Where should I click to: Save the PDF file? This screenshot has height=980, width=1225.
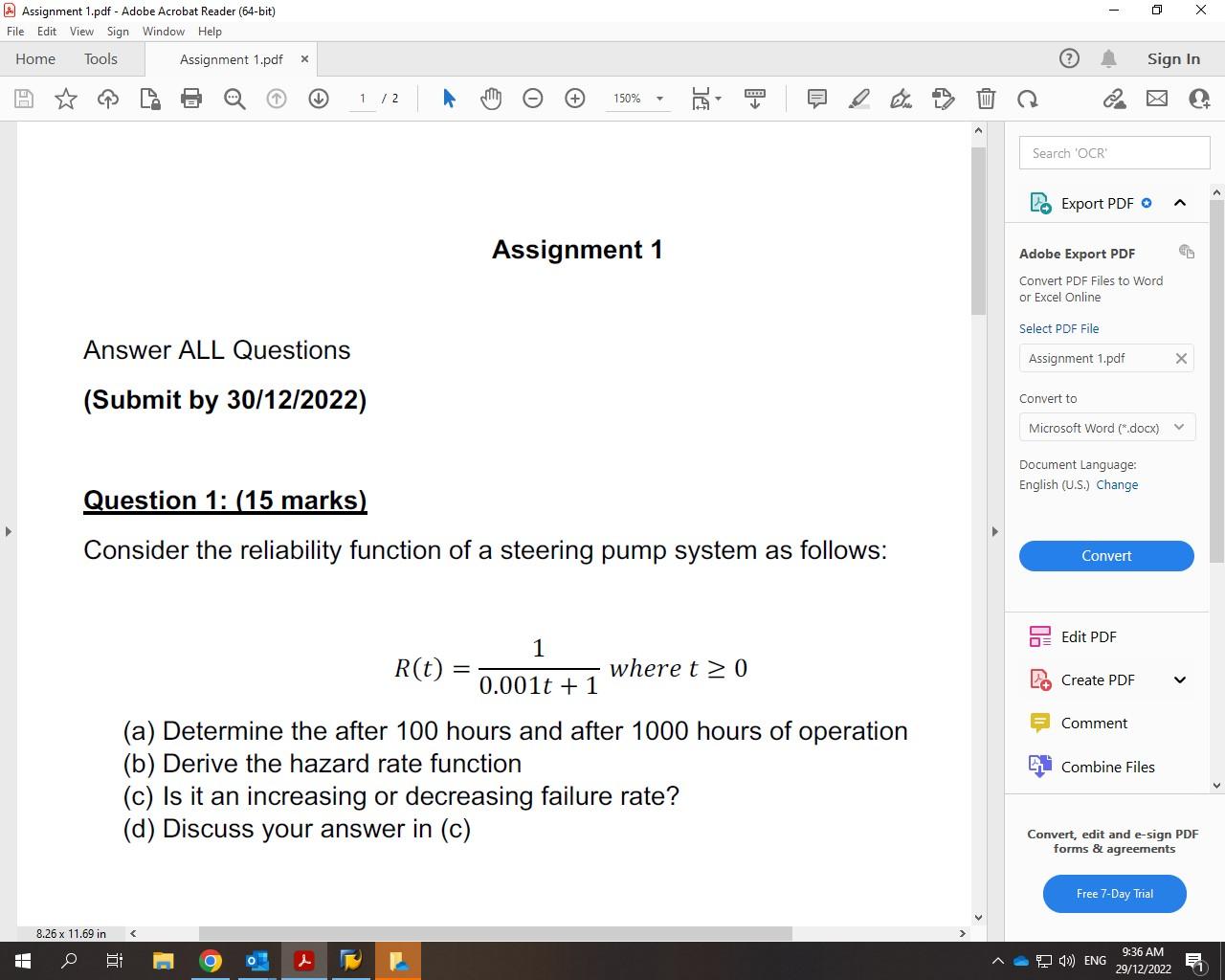coord(23,99)
